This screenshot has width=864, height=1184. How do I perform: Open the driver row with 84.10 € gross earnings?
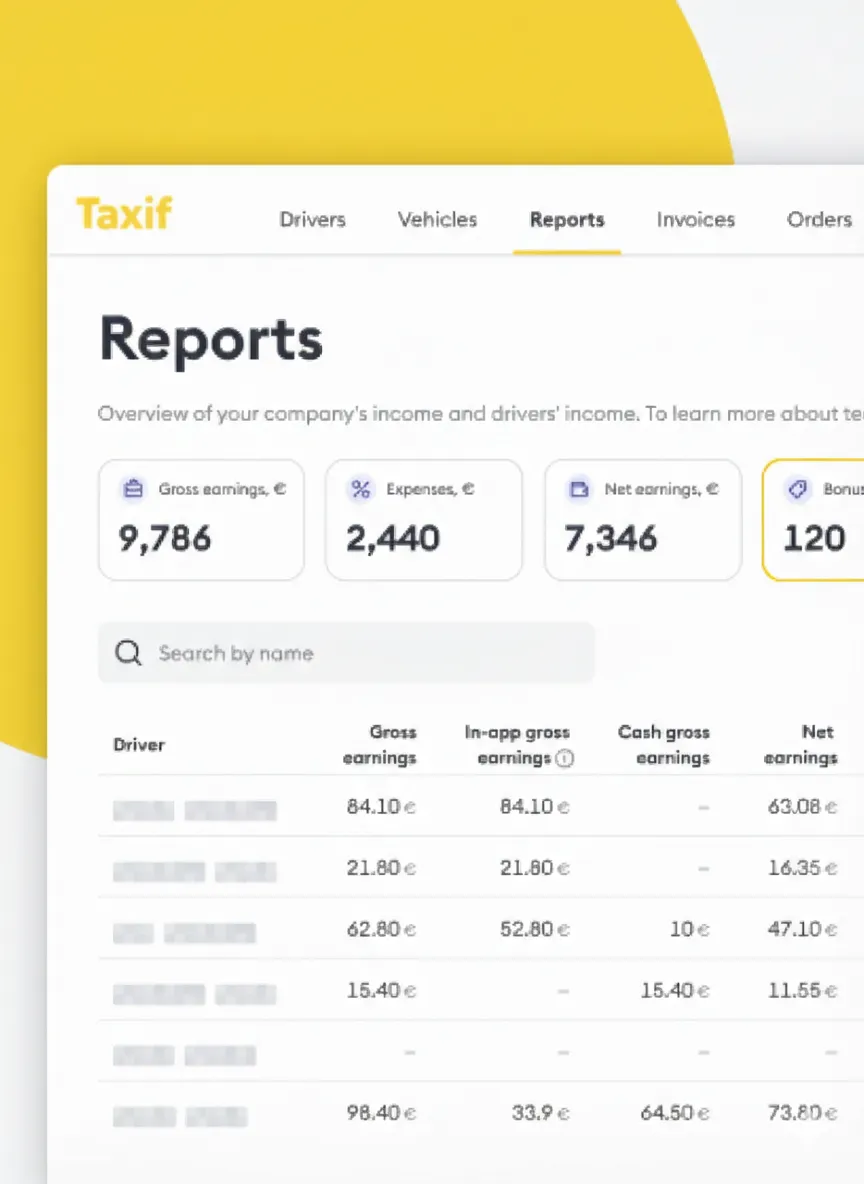195,807
